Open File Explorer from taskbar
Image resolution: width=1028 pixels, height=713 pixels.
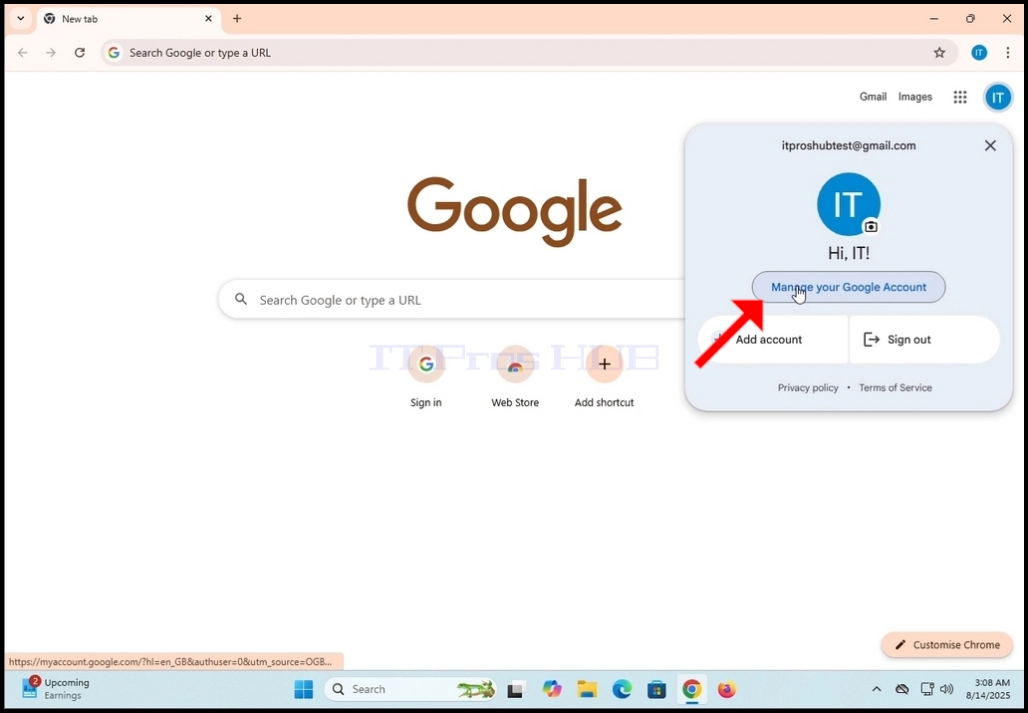[587, 689]
